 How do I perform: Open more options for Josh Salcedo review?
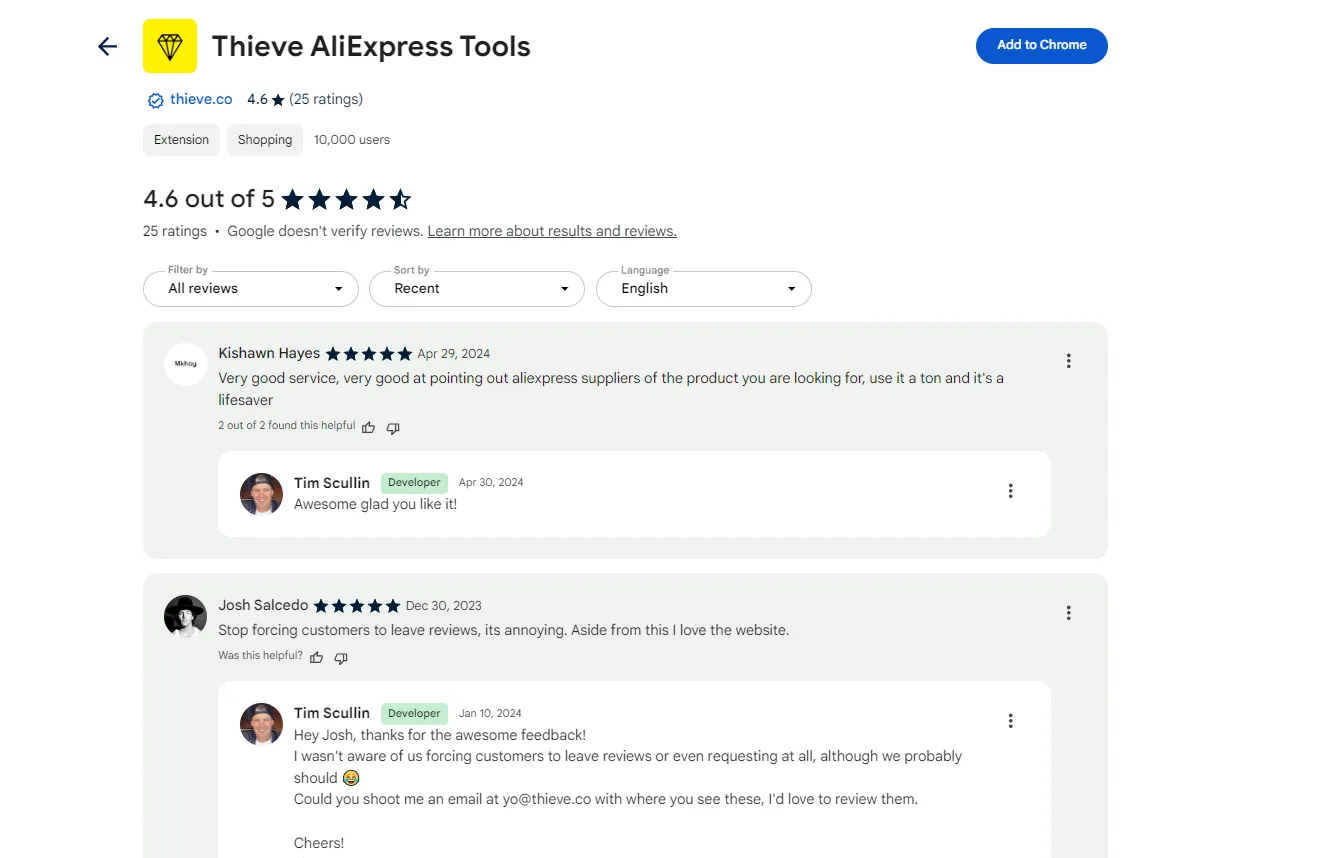(x=1068, y=613)
